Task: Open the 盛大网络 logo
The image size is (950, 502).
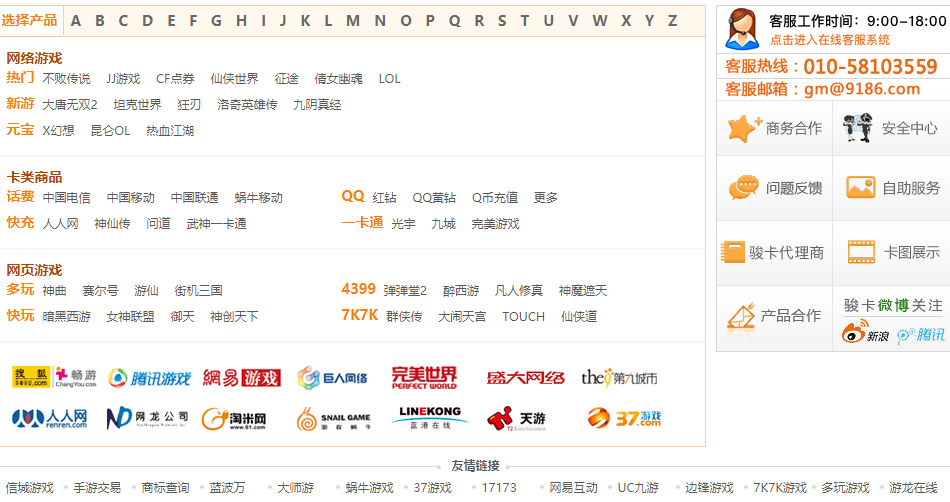Action: 525,378
